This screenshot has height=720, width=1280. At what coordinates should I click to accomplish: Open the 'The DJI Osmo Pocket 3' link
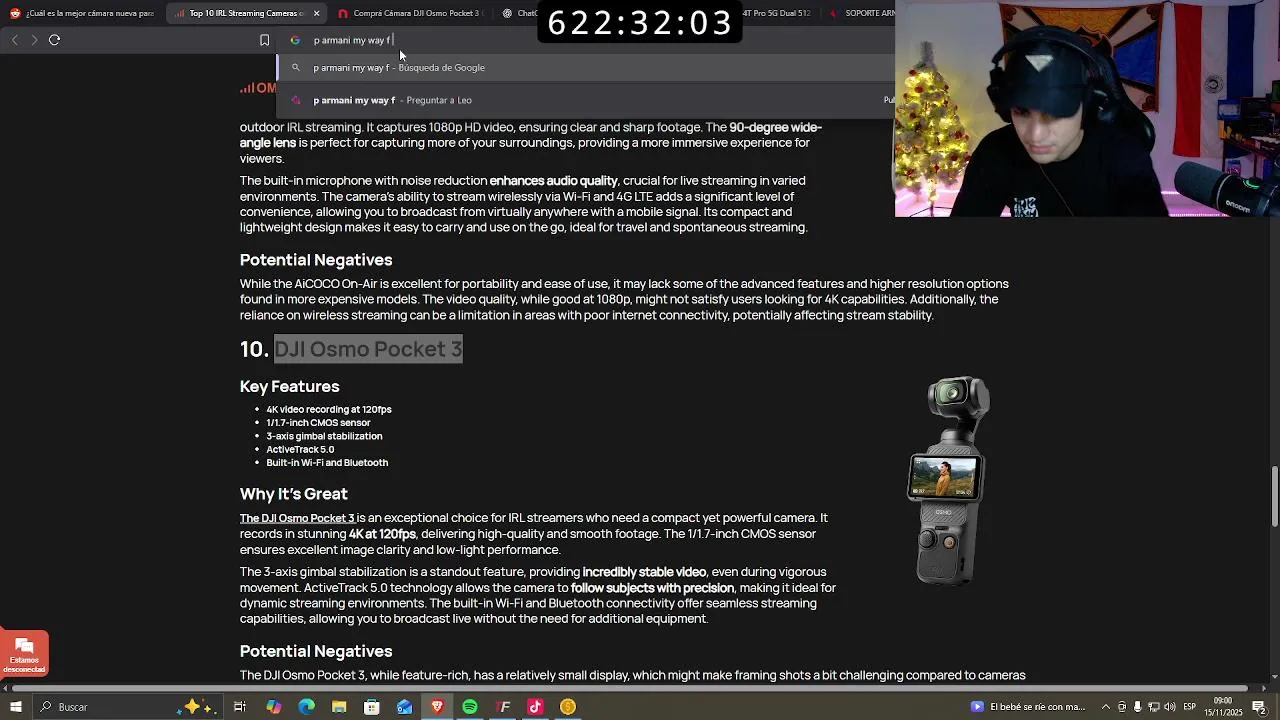coord(297,518)
